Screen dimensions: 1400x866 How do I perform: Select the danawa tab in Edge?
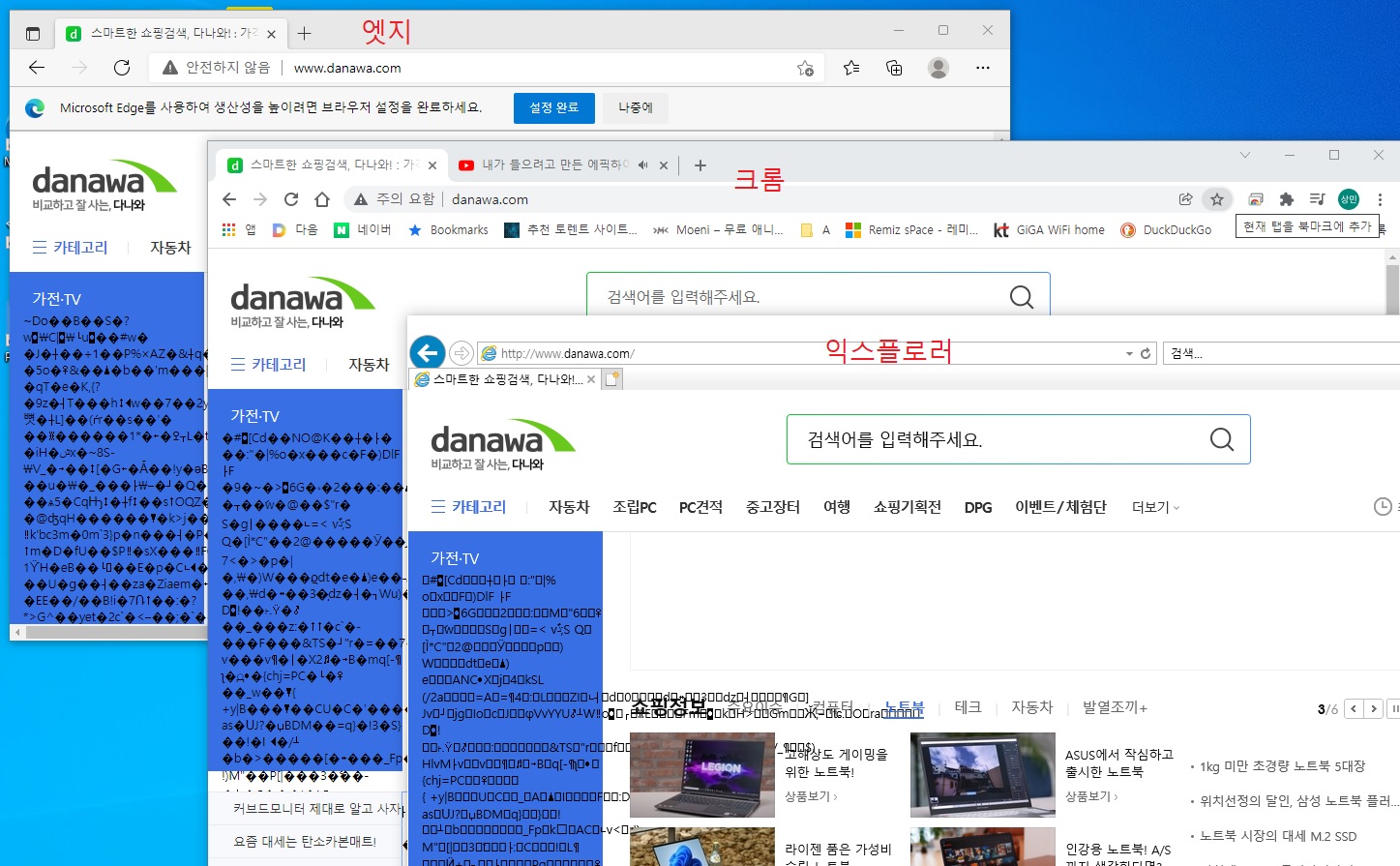tap(170, 34)
